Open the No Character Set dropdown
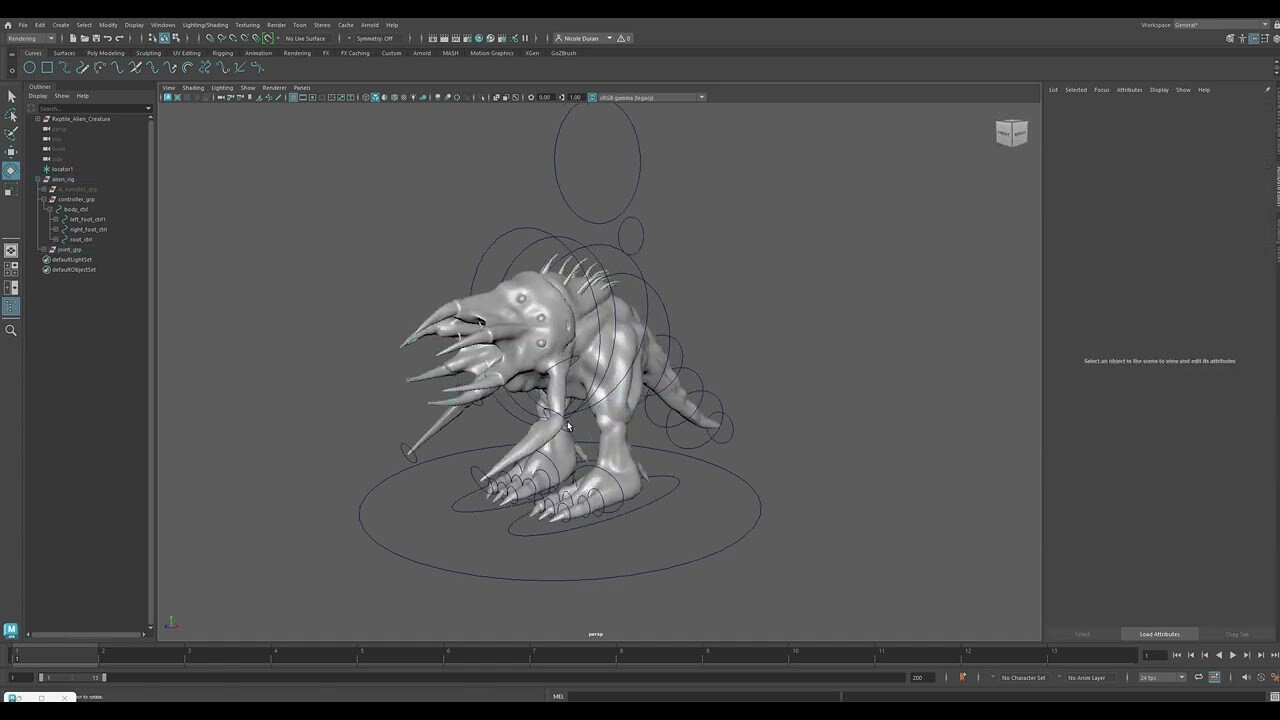Viewport: 1280px width, 720px height. pos(1023,677)
